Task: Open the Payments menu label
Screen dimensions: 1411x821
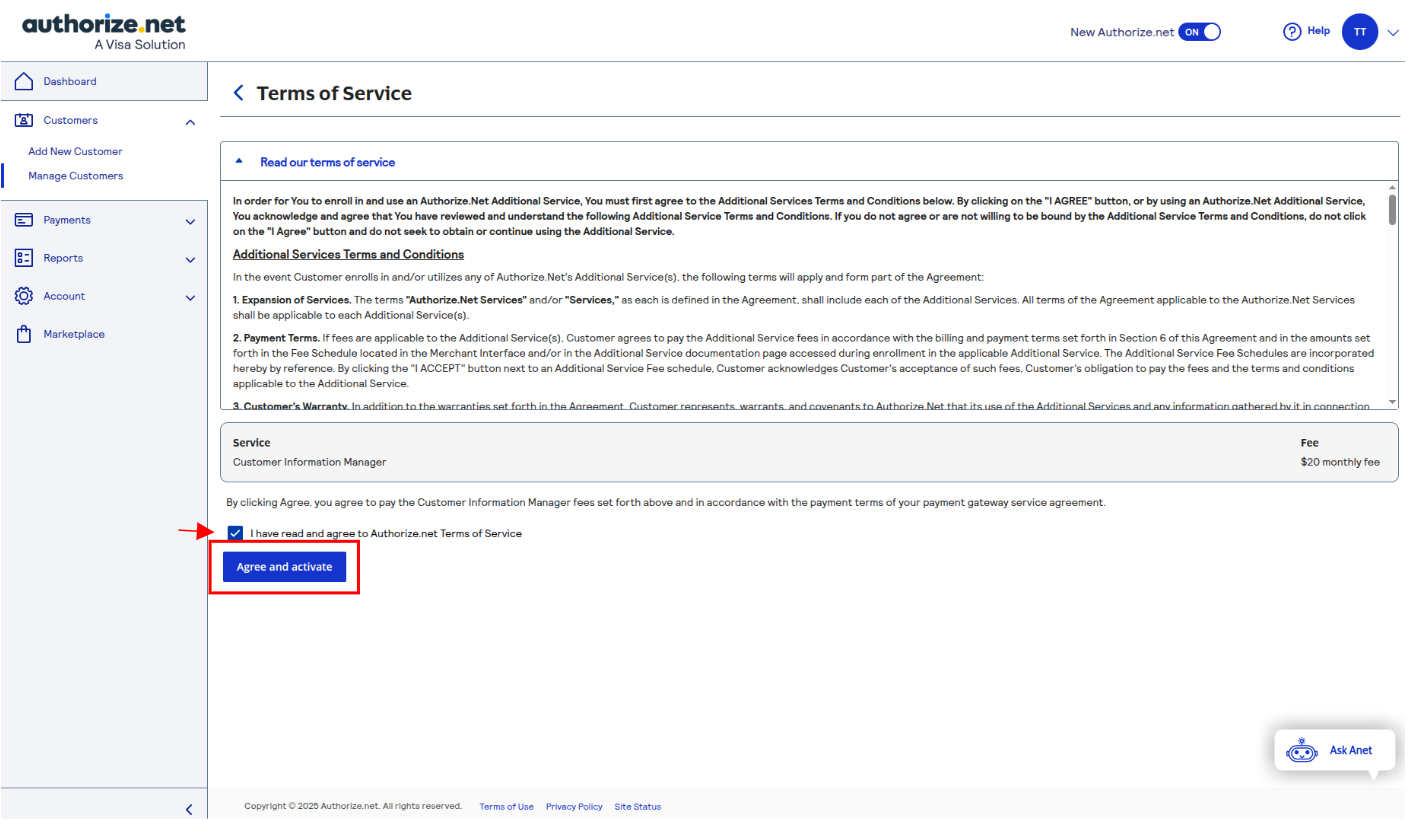Action: pos(67,220)
